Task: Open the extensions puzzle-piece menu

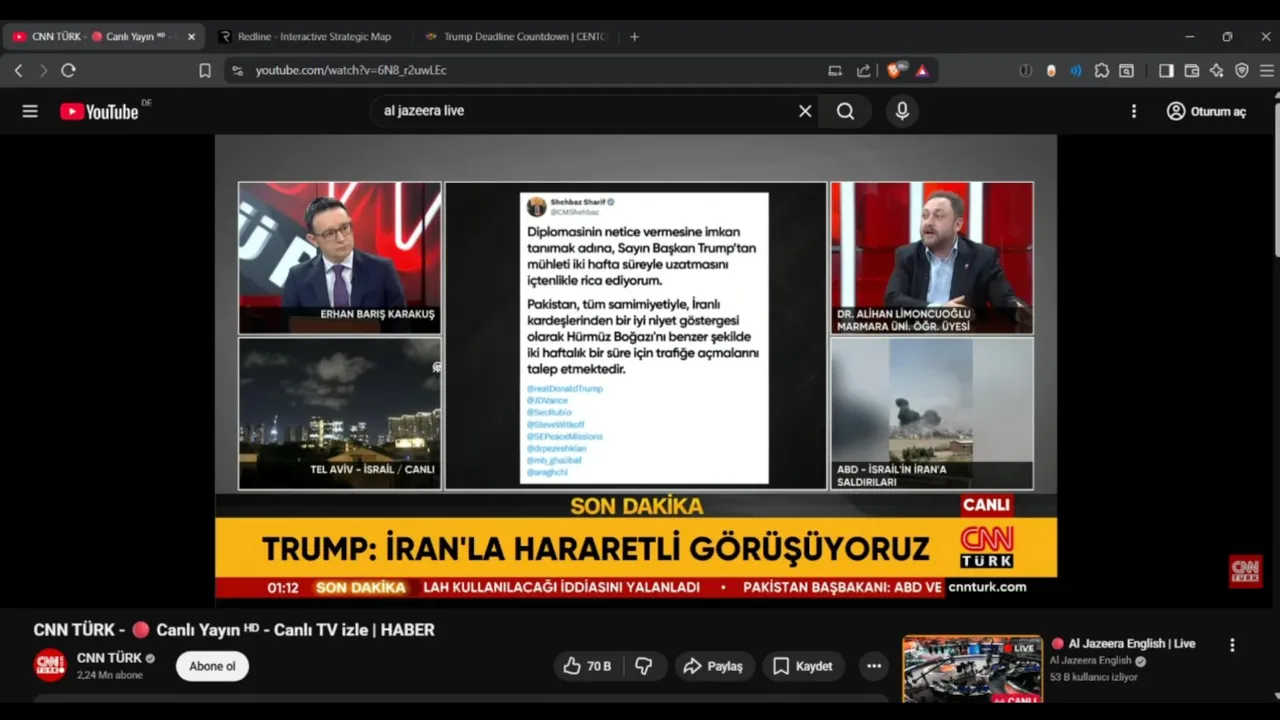Action: click(1102, 71)
